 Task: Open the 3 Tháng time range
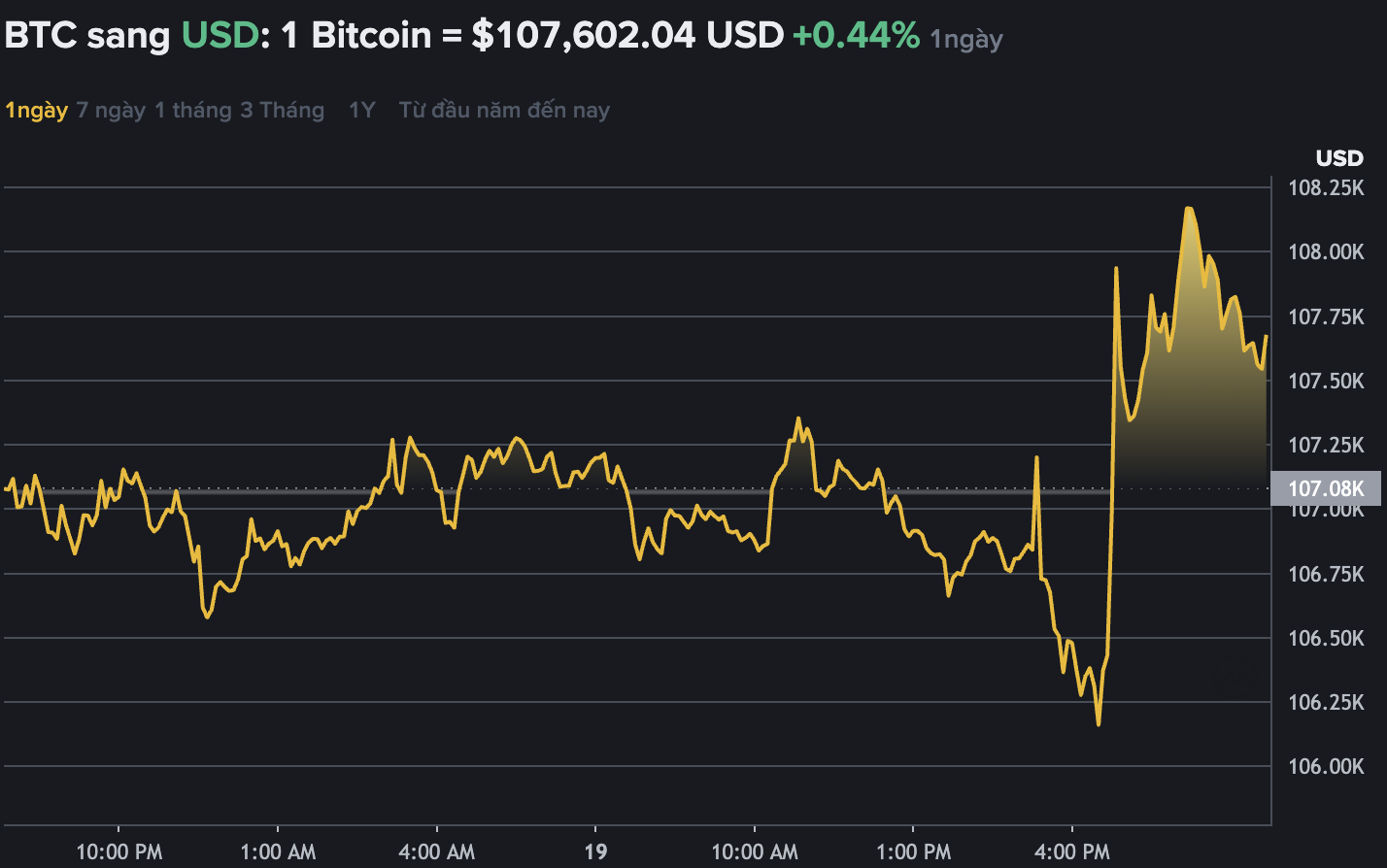tap(282, 111)
